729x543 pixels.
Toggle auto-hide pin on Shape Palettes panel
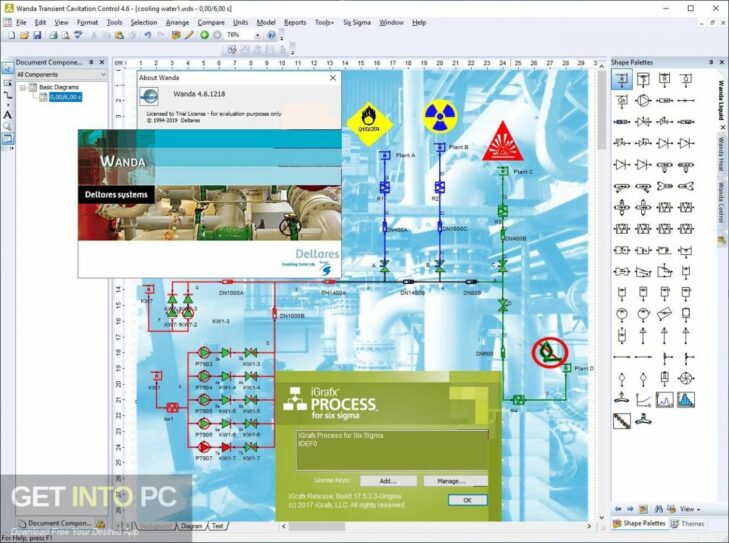(711, 62)
